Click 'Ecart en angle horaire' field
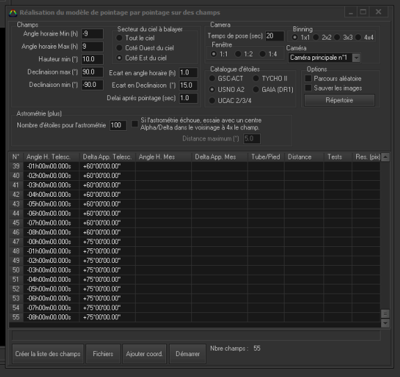 pyautogui.click(x=188, y=73)
